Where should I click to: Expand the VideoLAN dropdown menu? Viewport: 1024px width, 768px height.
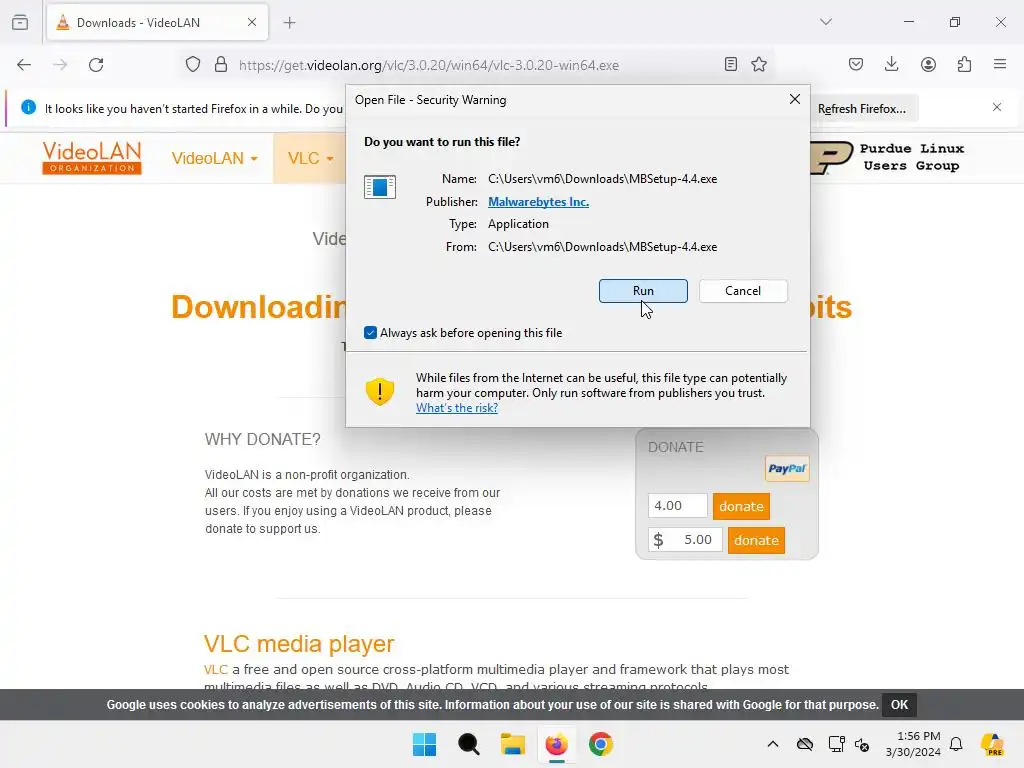click(214, 158)
